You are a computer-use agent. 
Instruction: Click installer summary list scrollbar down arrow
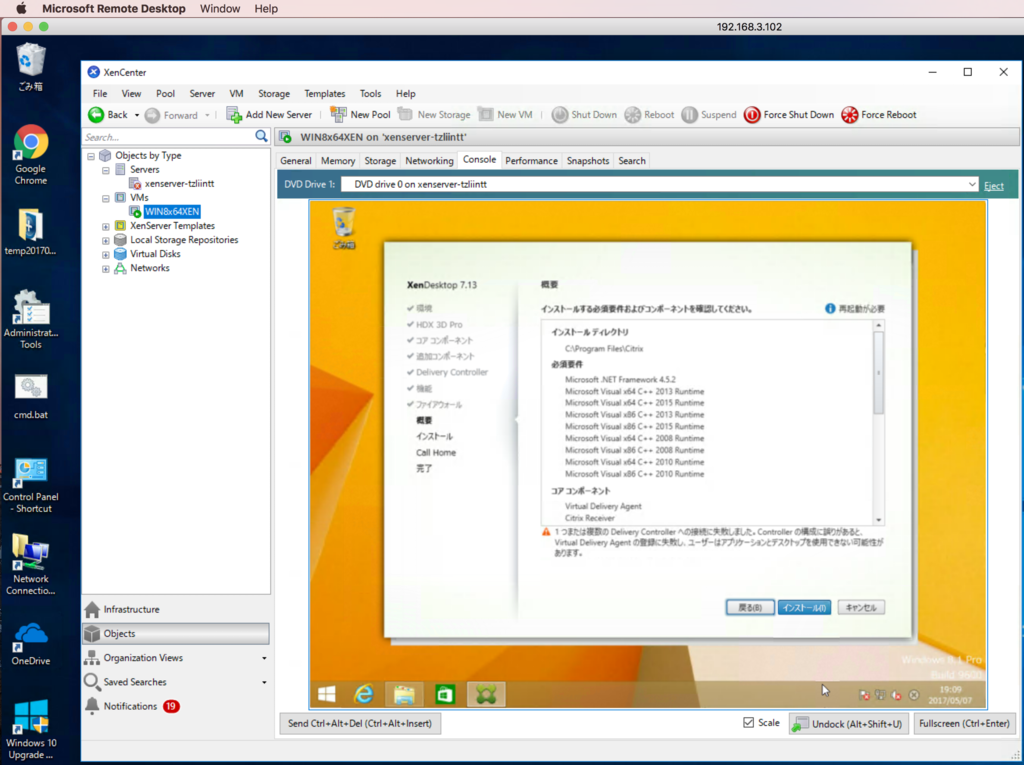878,520
